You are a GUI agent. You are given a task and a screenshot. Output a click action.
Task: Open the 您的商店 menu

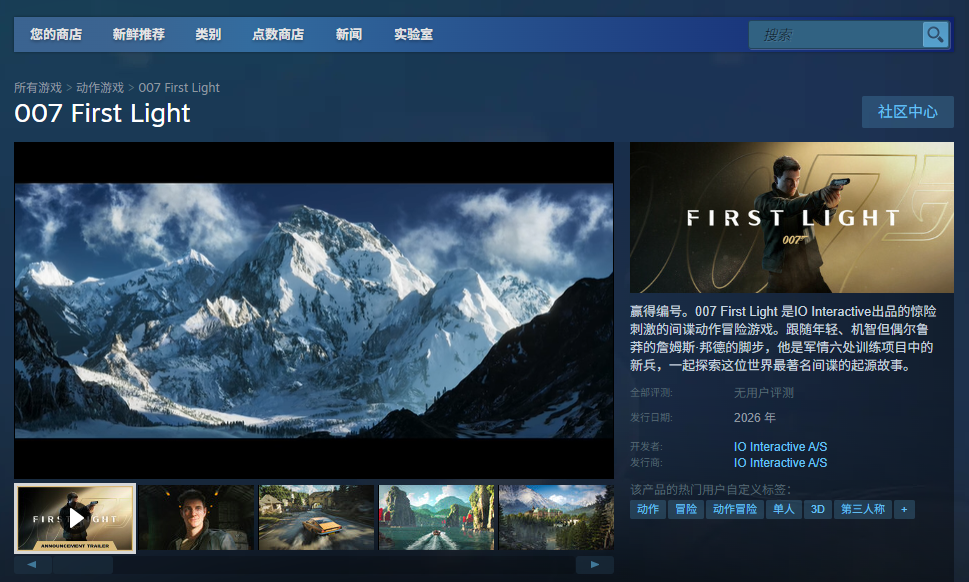56,35
